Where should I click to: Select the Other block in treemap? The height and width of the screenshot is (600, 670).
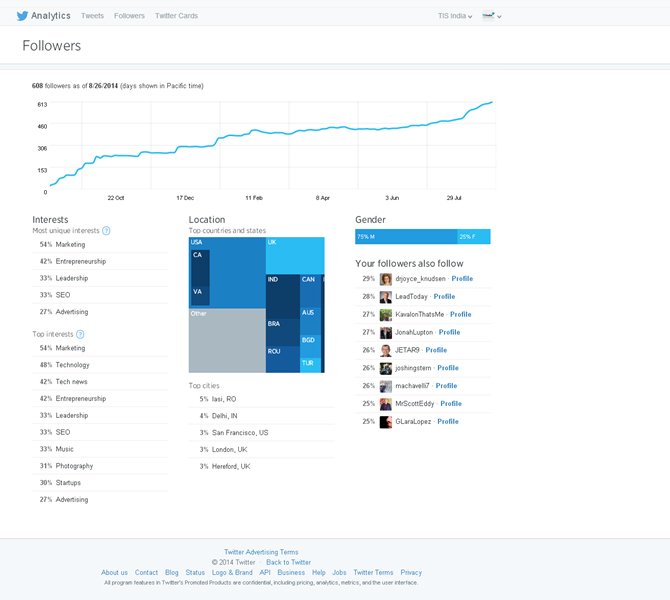point(227,341)
